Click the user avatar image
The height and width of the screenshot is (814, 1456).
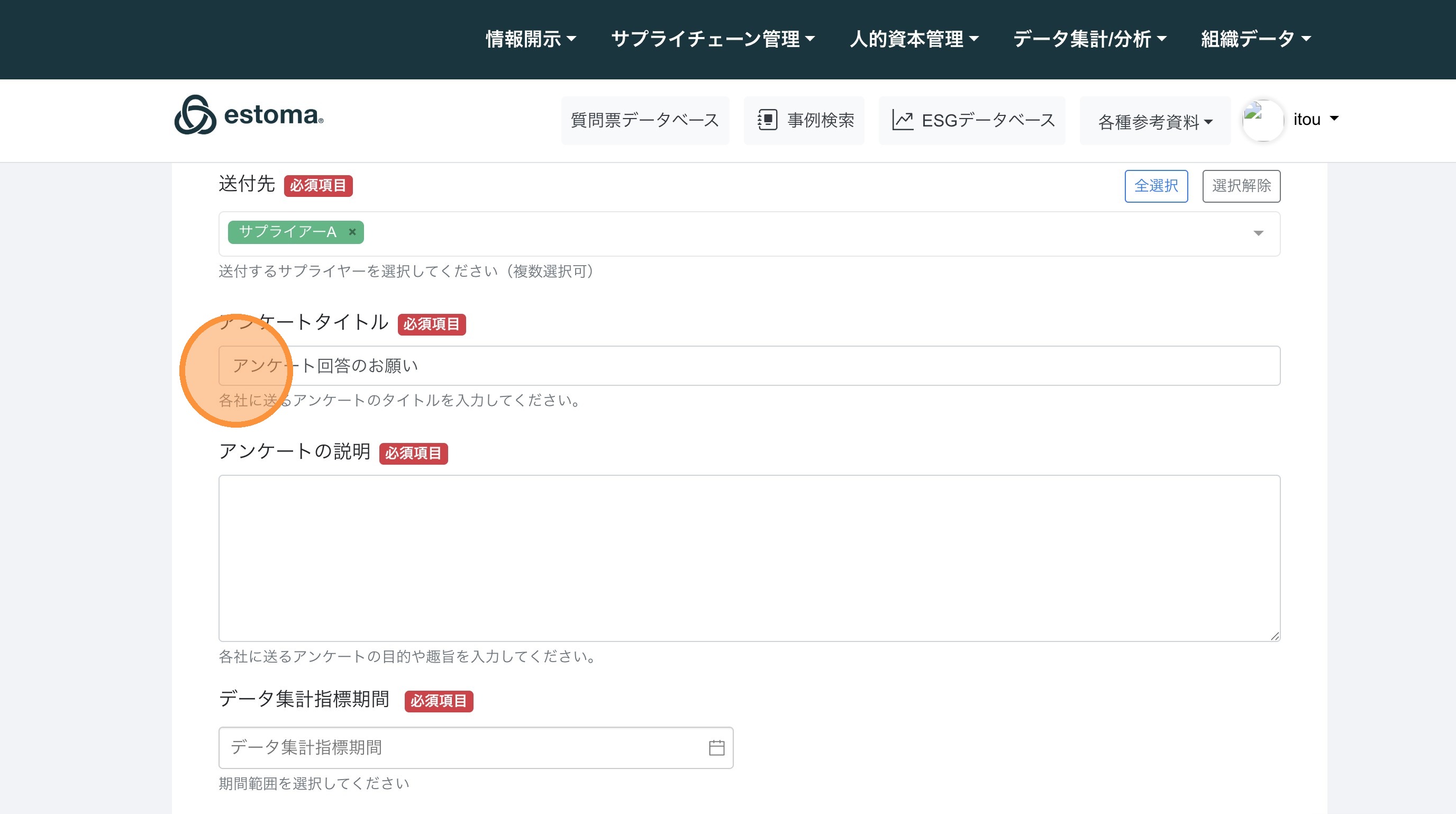click(1263, 120)
